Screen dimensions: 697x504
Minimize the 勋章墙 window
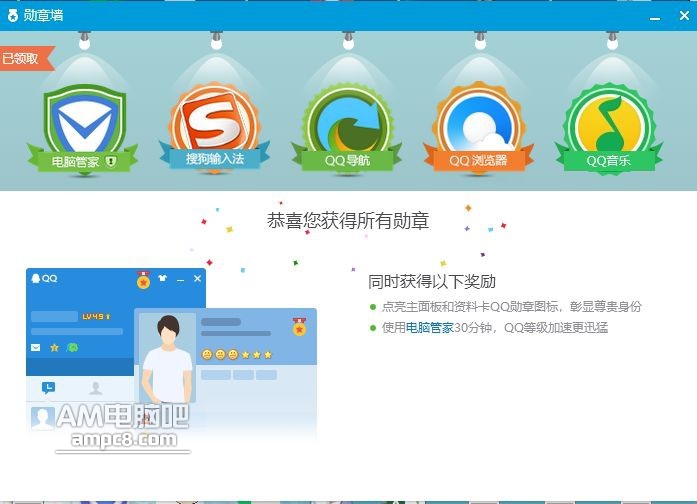pos(654,18)
